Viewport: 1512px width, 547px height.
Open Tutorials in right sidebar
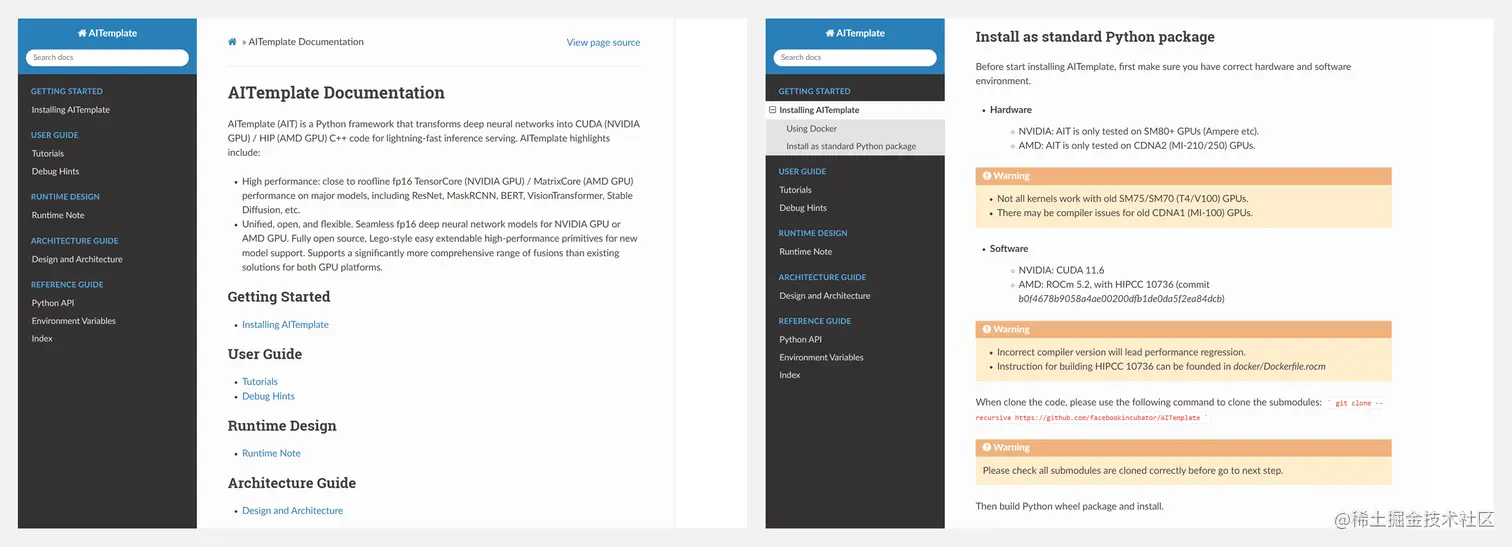coord(796,190)
